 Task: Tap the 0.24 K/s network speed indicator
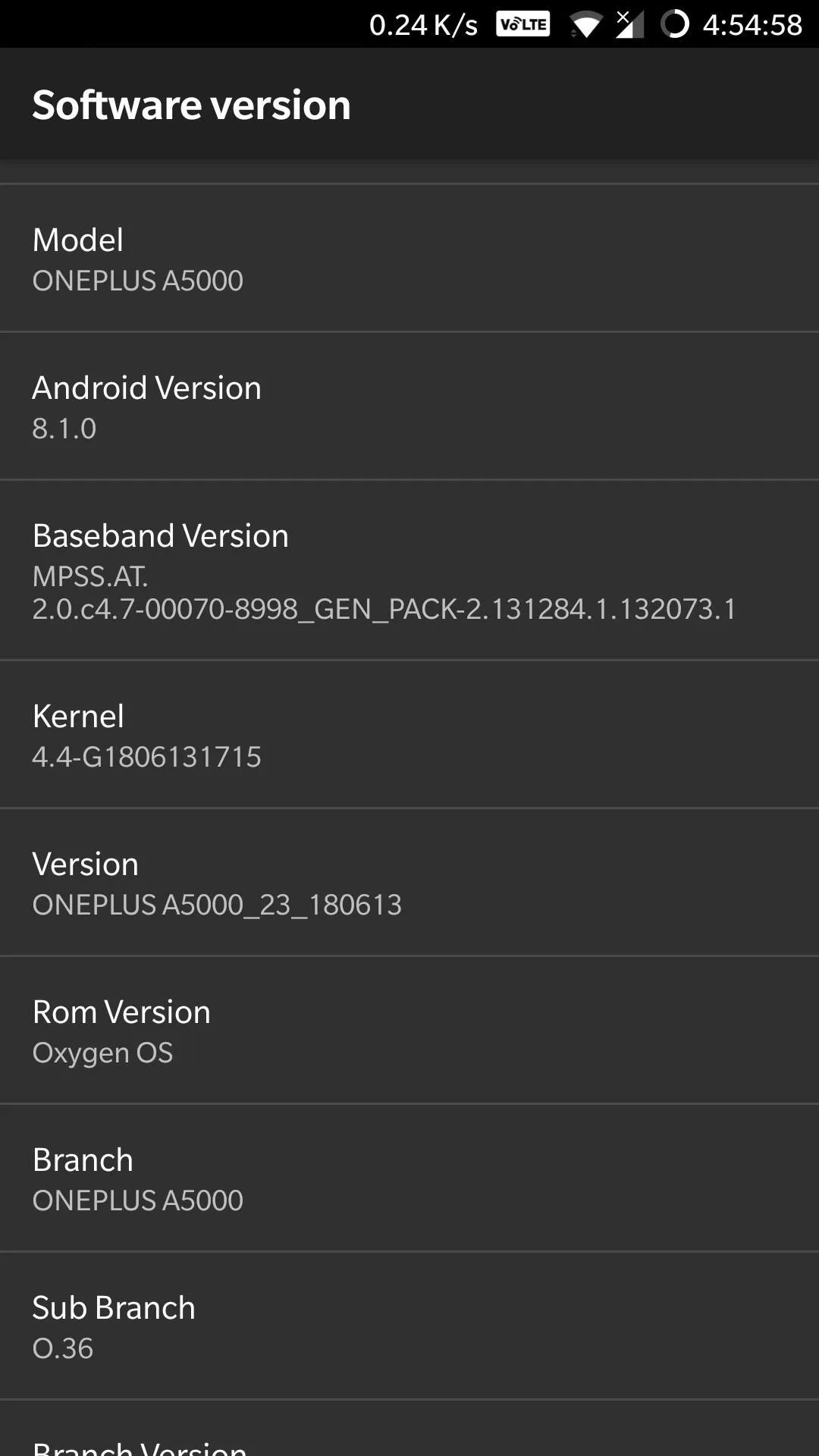click(x=423, y=25)
